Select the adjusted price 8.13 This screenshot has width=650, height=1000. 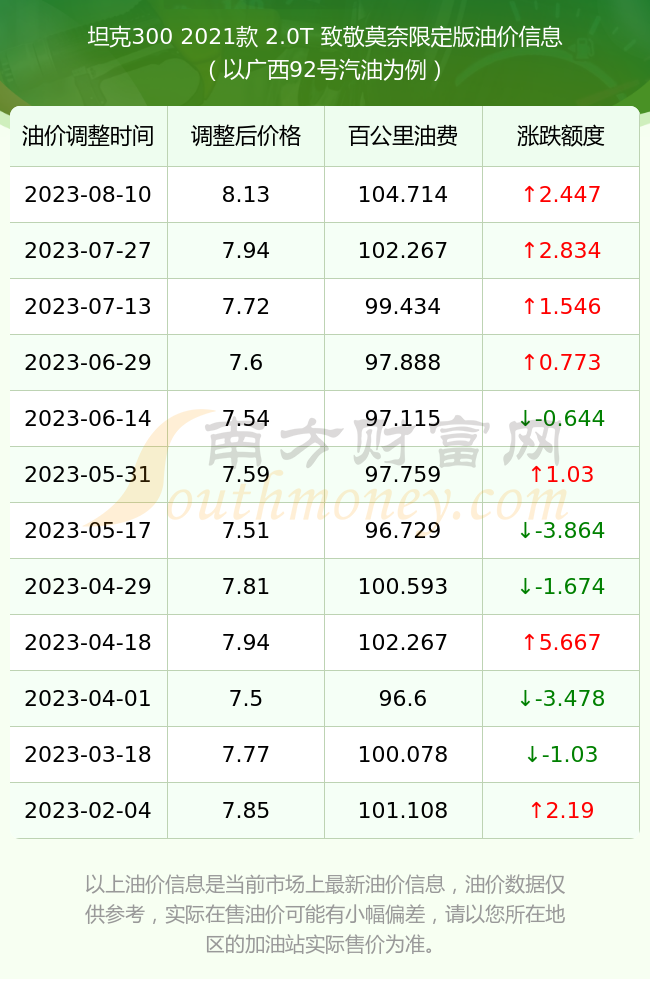coord(246,195)
